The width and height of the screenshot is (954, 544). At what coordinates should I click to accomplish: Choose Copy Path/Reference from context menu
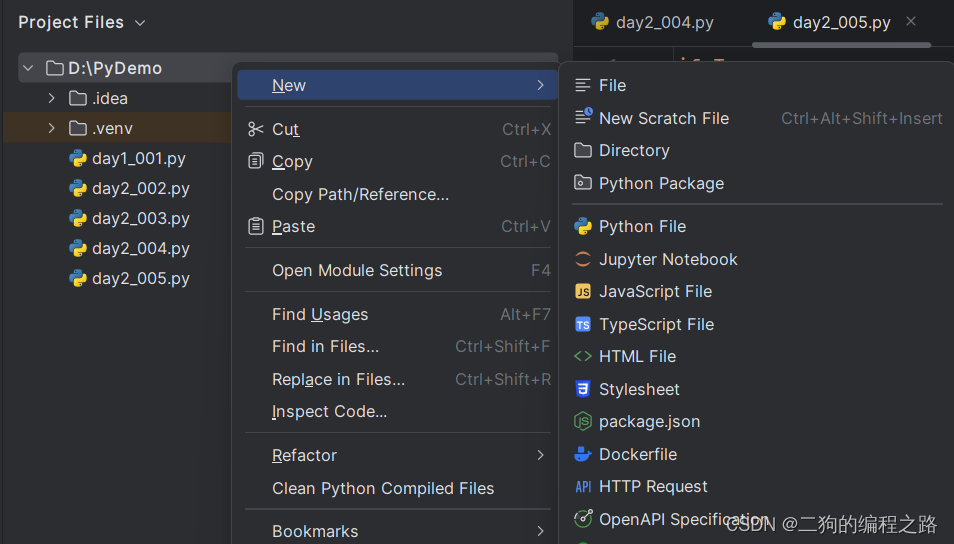360,194
